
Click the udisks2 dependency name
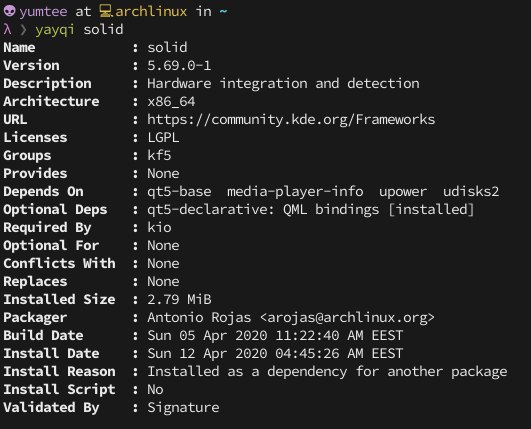471,191
